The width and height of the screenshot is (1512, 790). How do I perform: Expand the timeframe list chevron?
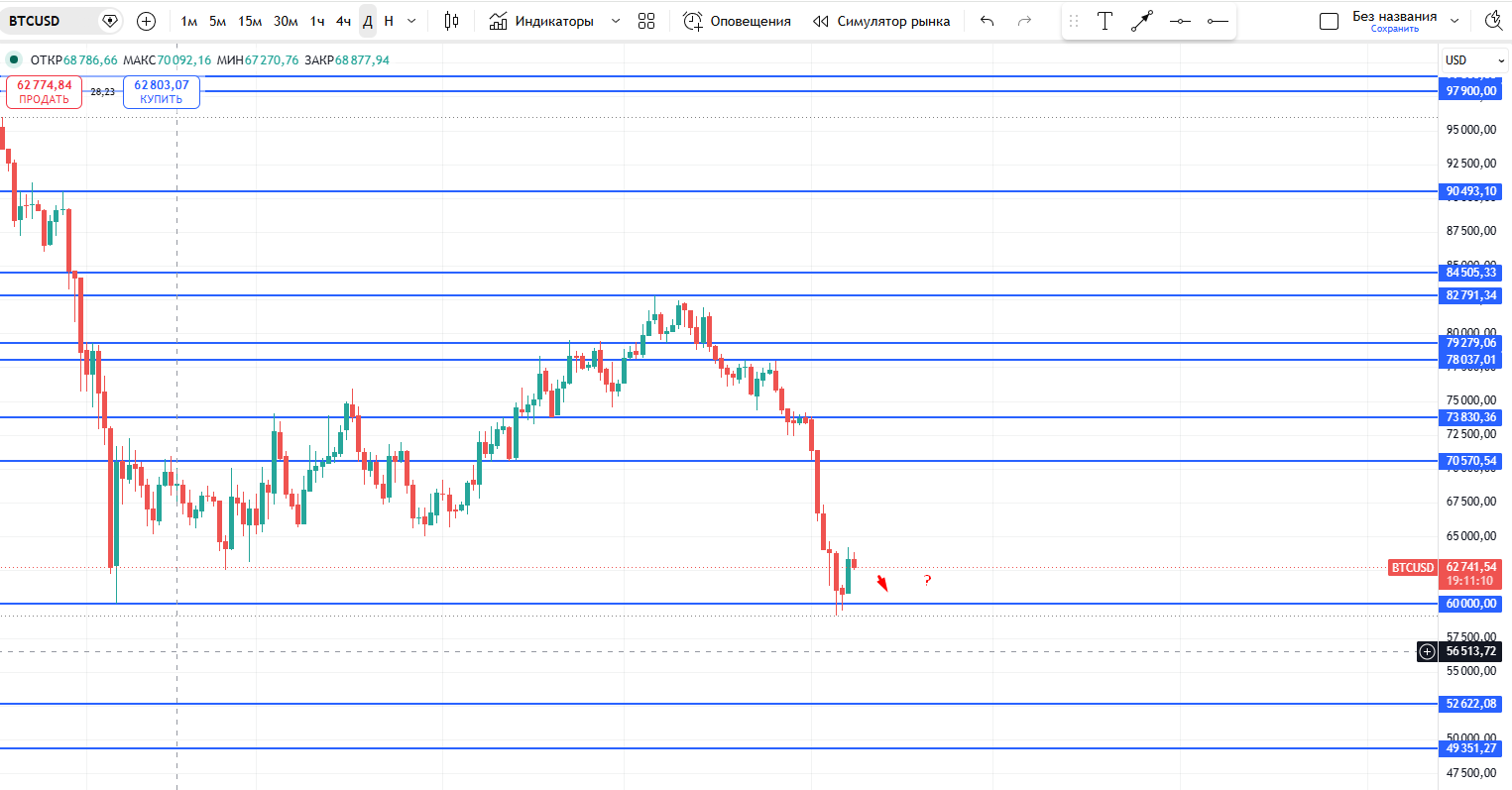(x=411, y=21)
